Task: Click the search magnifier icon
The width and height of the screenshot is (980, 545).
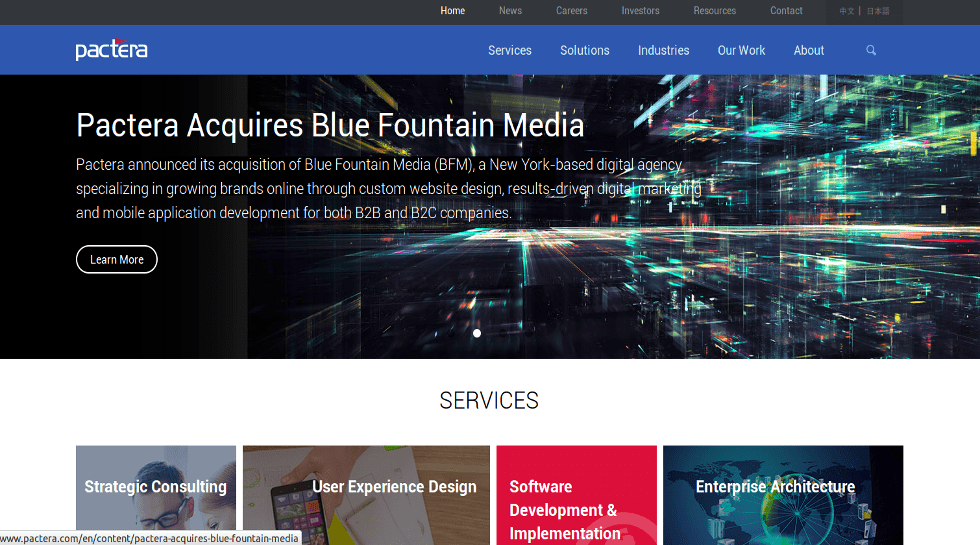Action: (870, 50)
